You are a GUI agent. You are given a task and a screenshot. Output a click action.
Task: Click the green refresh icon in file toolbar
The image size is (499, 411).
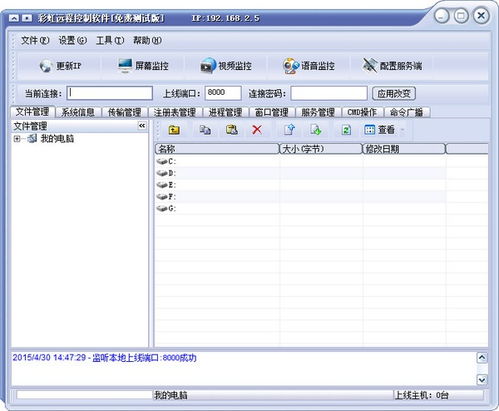(x=346, y=130)
